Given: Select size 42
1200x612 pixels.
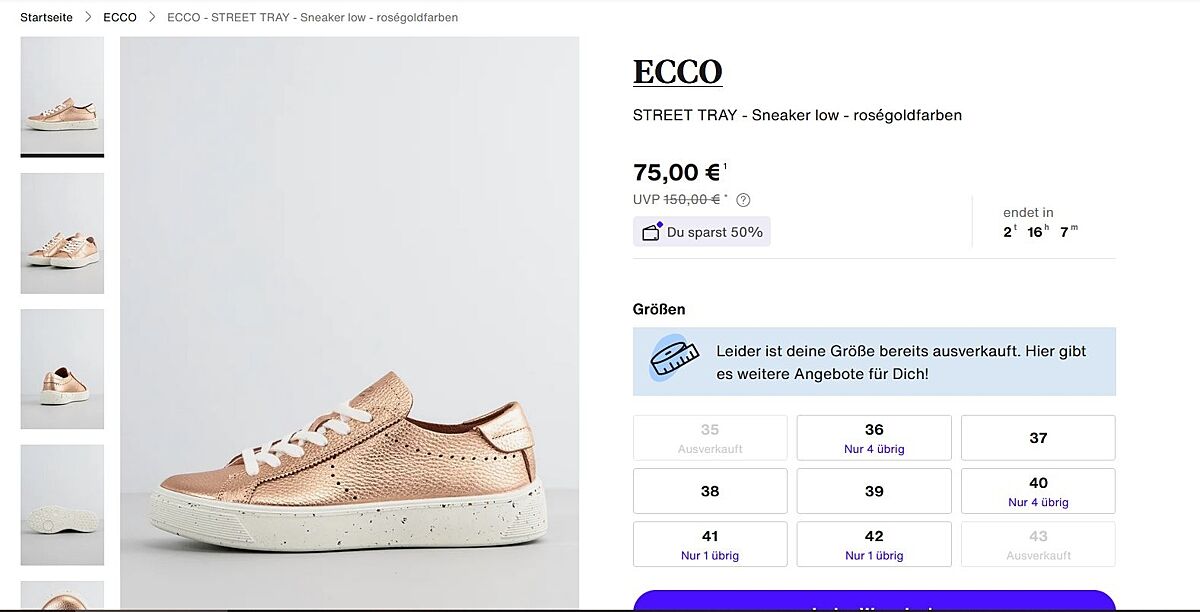Looking at the screenshot, I should pyautogui.click(x=874, y=544).
